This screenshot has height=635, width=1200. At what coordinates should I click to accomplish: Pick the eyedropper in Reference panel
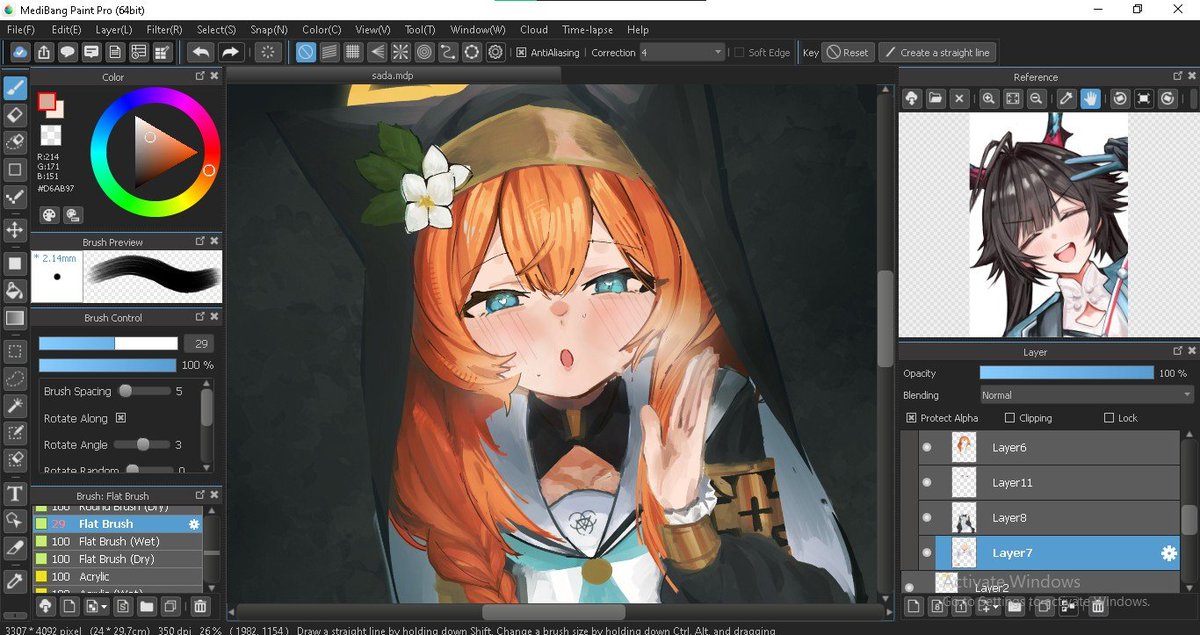click(x=1066, y=98)
